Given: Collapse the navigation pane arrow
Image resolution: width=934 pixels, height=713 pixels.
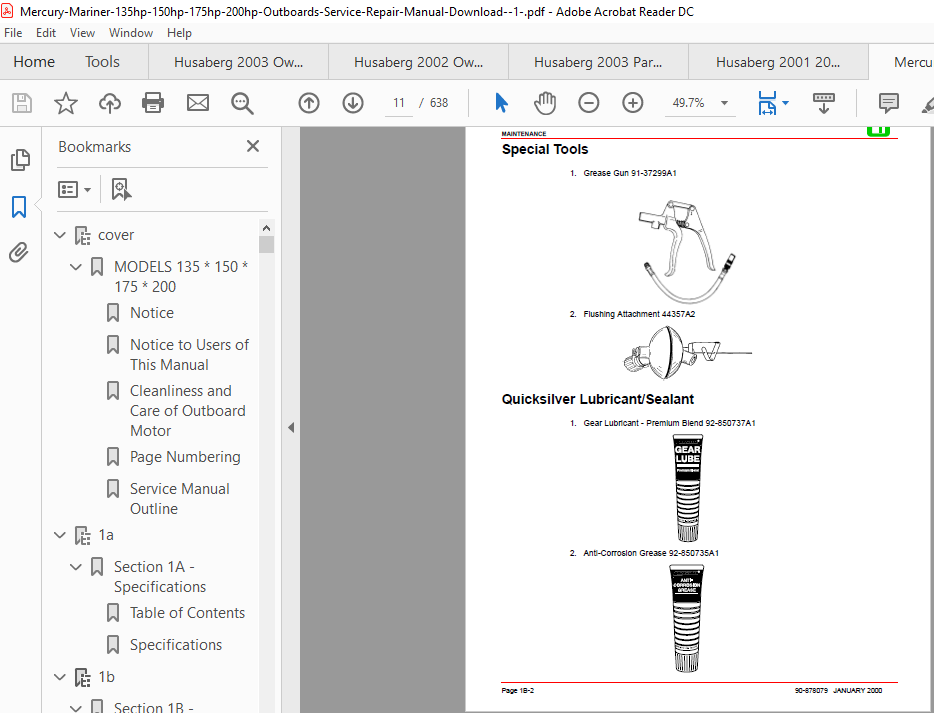Looking at the screenshot, I should pyautogui.click(x=291, y=427).
